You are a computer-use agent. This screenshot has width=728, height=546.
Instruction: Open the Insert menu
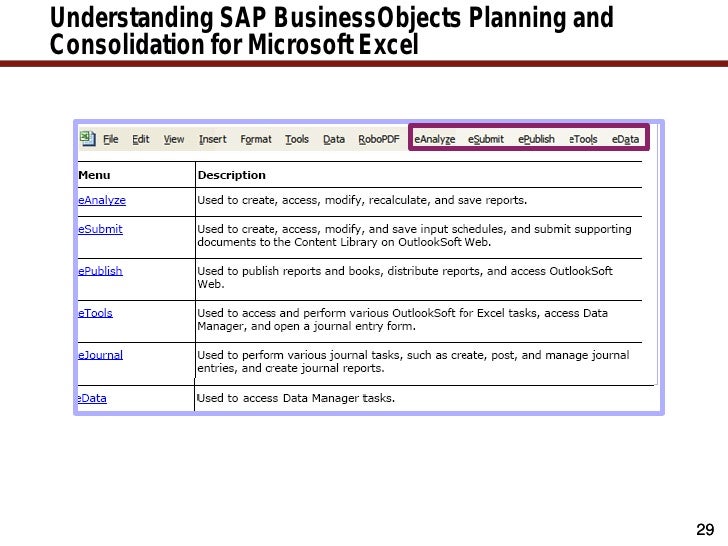pyautogui.click(x=213, y=139)
